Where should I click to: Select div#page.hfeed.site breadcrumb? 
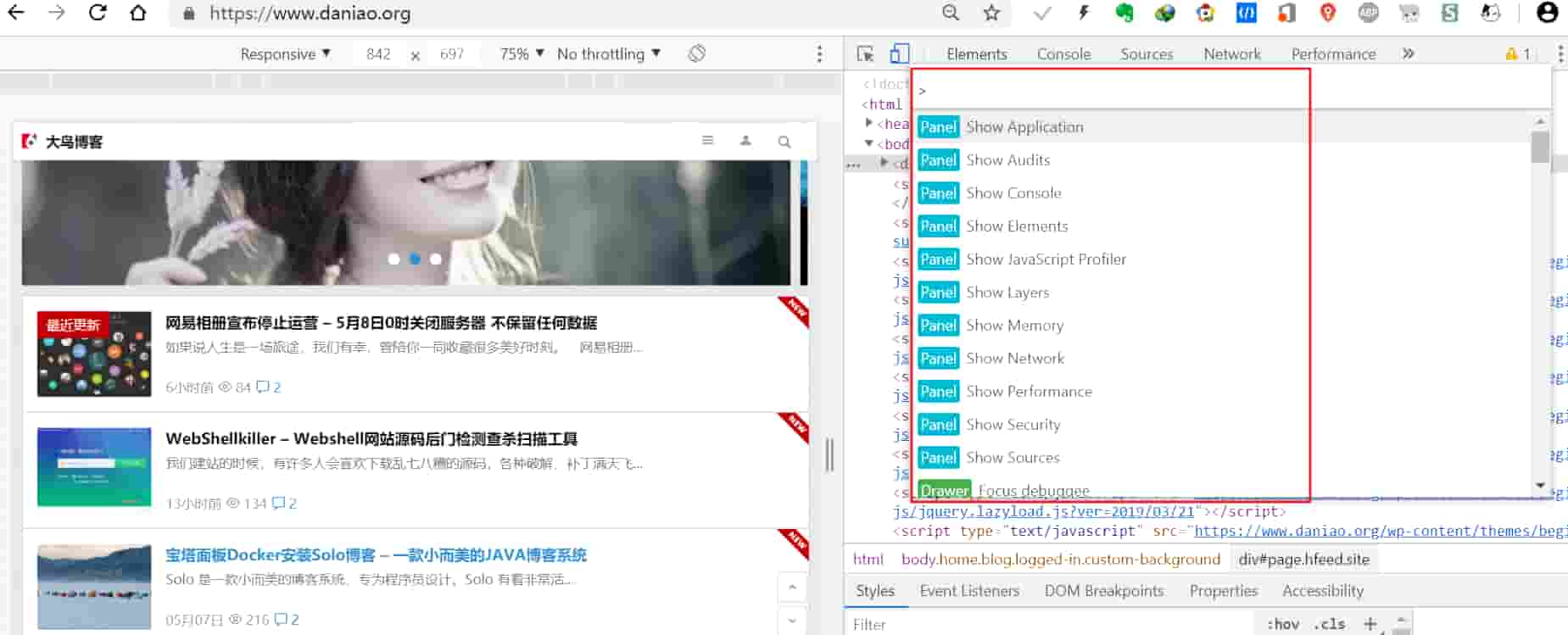point(1303,560)
